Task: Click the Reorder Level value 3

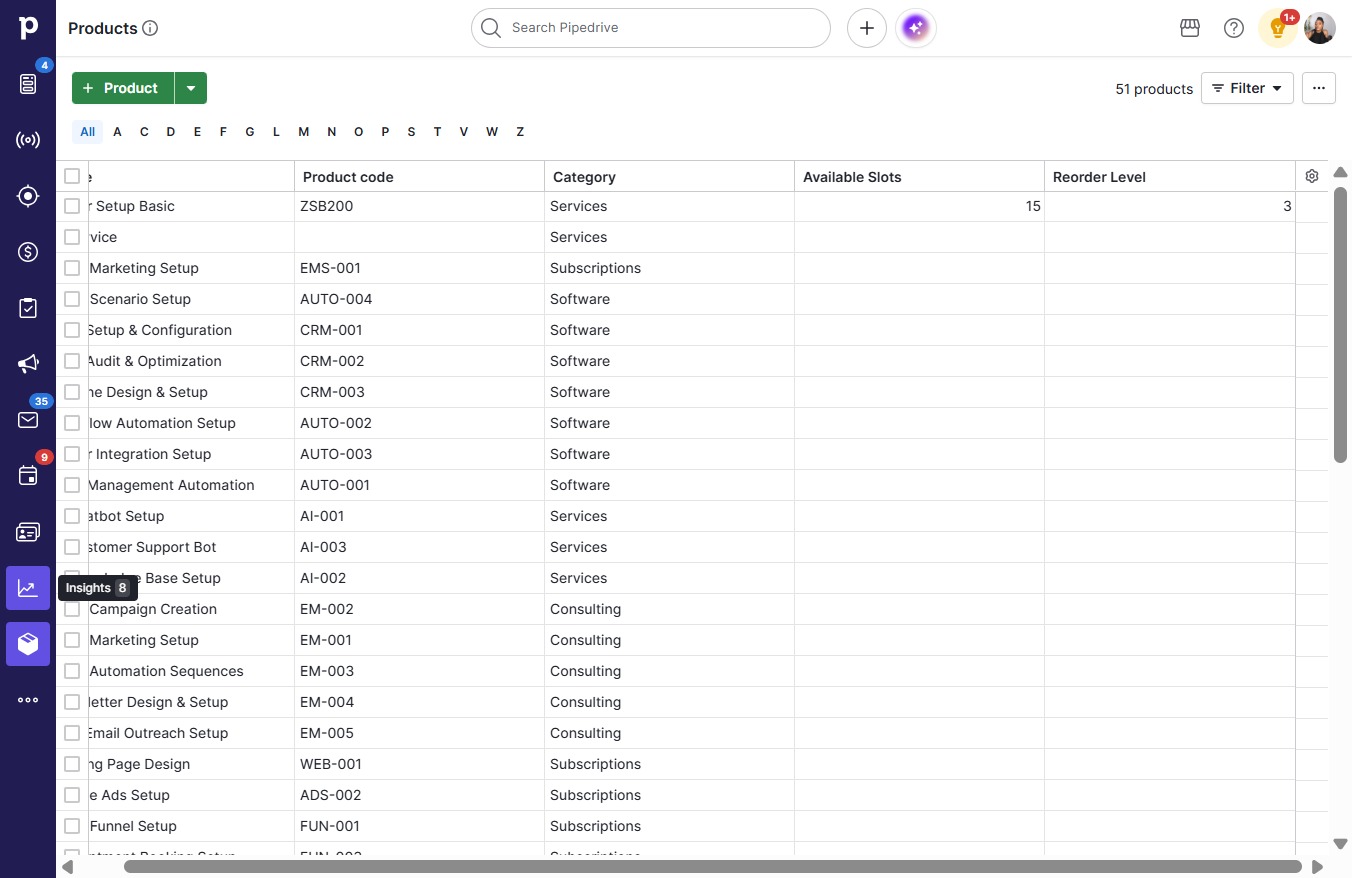Action: [1288, 206]
